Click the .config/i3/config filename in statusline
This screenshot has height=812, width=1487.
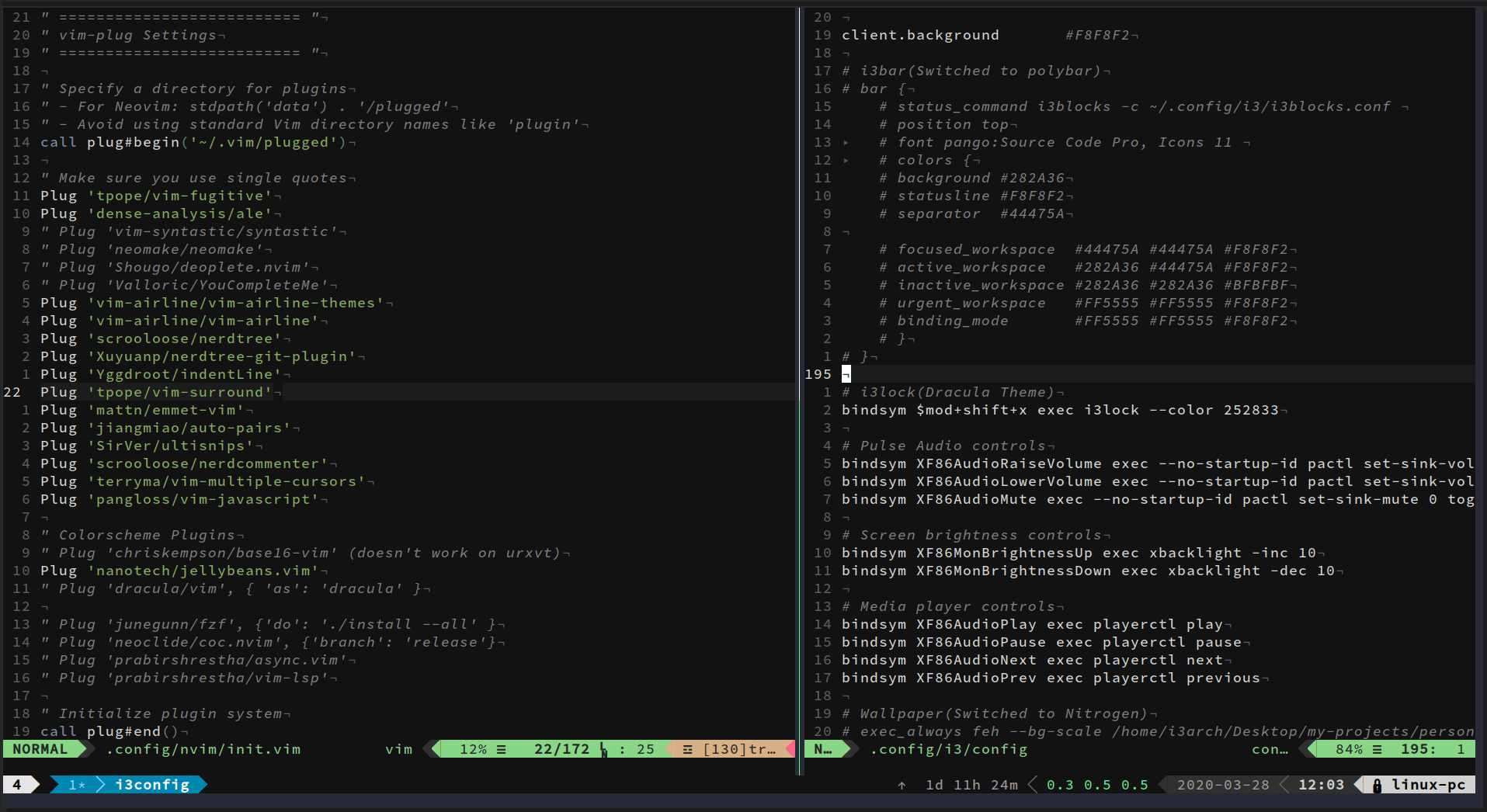(x=949, y=750)
